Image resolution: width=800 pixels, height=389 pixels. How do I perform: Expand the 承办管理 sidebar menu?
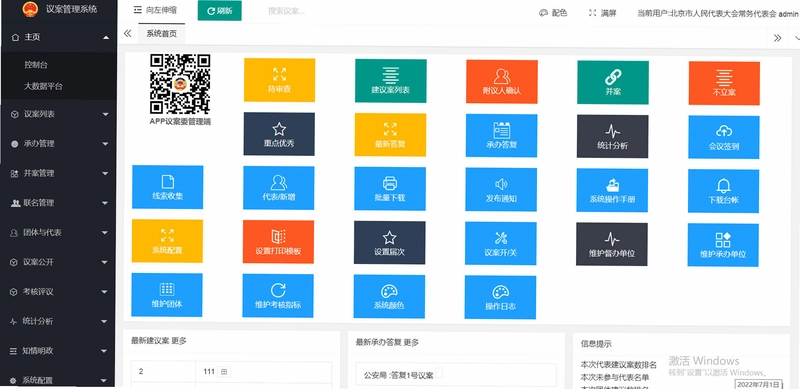pyautogui.click(x=58, y=143)
